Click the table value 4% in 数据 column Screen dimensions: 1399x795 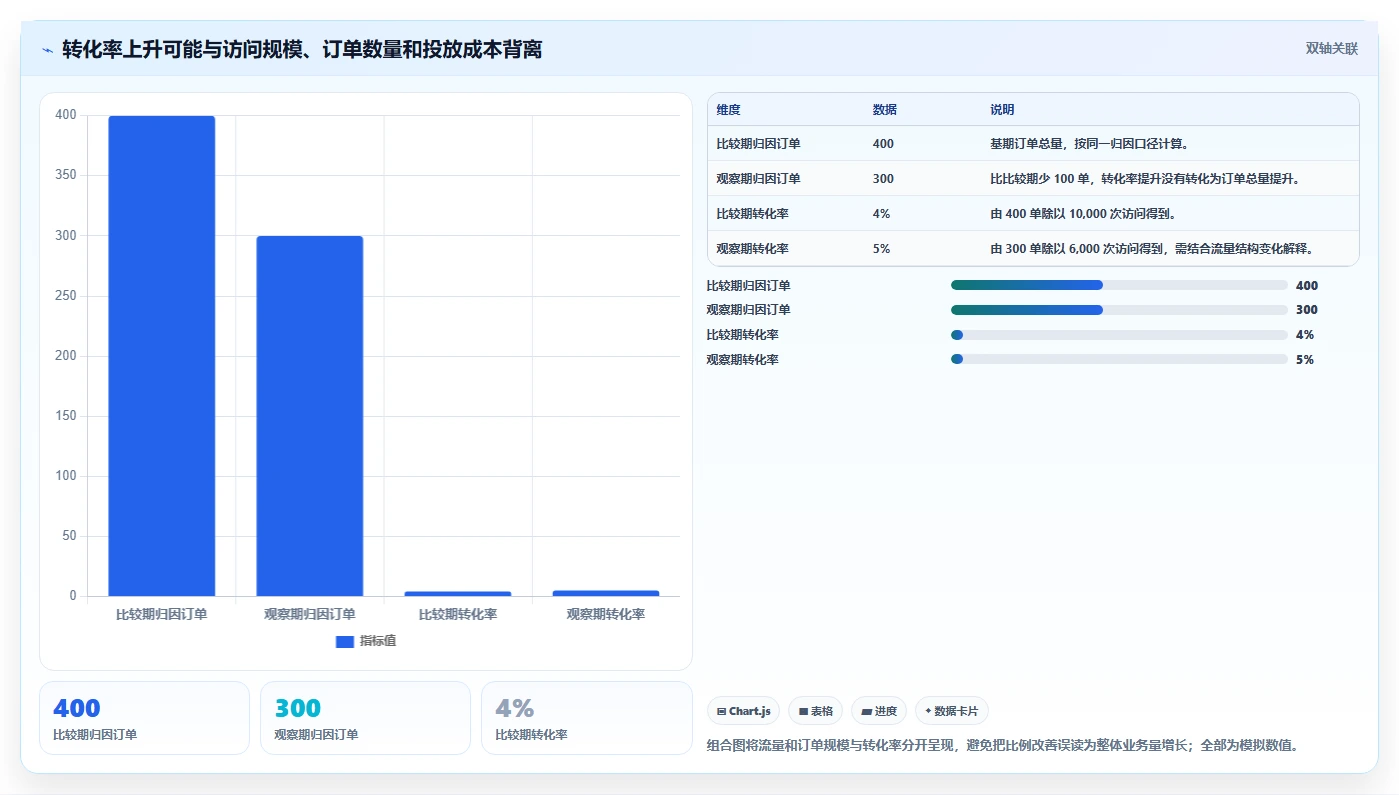881,214
